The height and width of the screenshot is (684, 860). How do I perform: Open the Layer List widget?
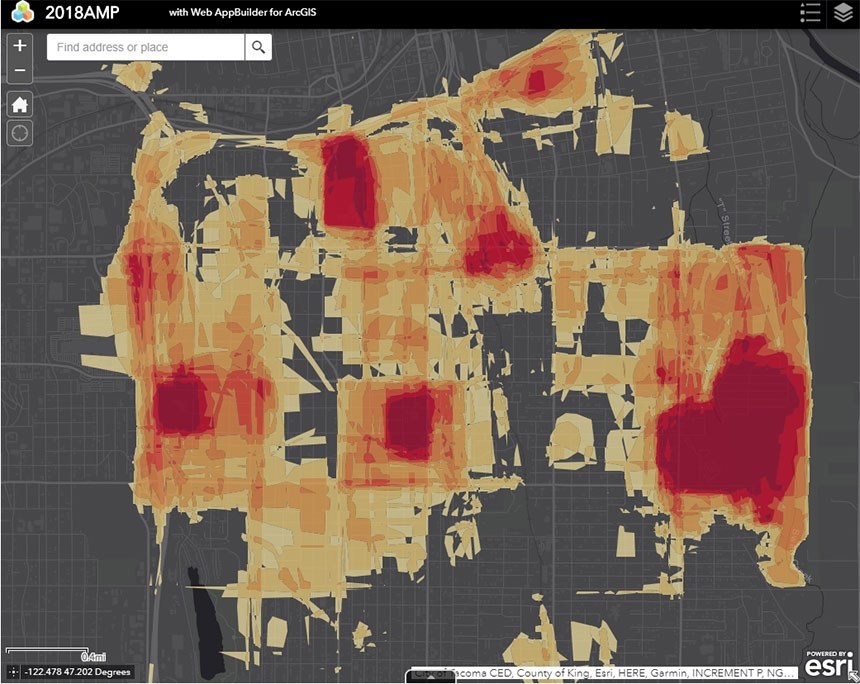pyautogui.click(x=843, y=13)
